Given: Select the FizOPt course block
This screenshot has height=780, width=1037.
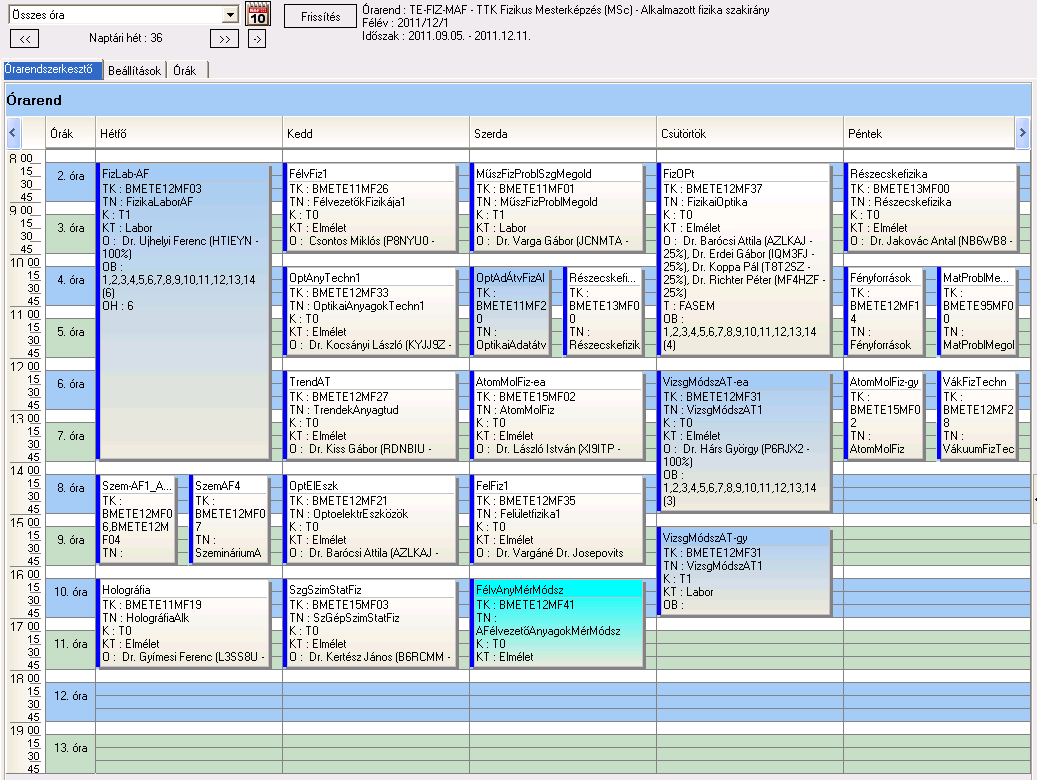Looking at the screenshot, I should click(x=744, y=259).
